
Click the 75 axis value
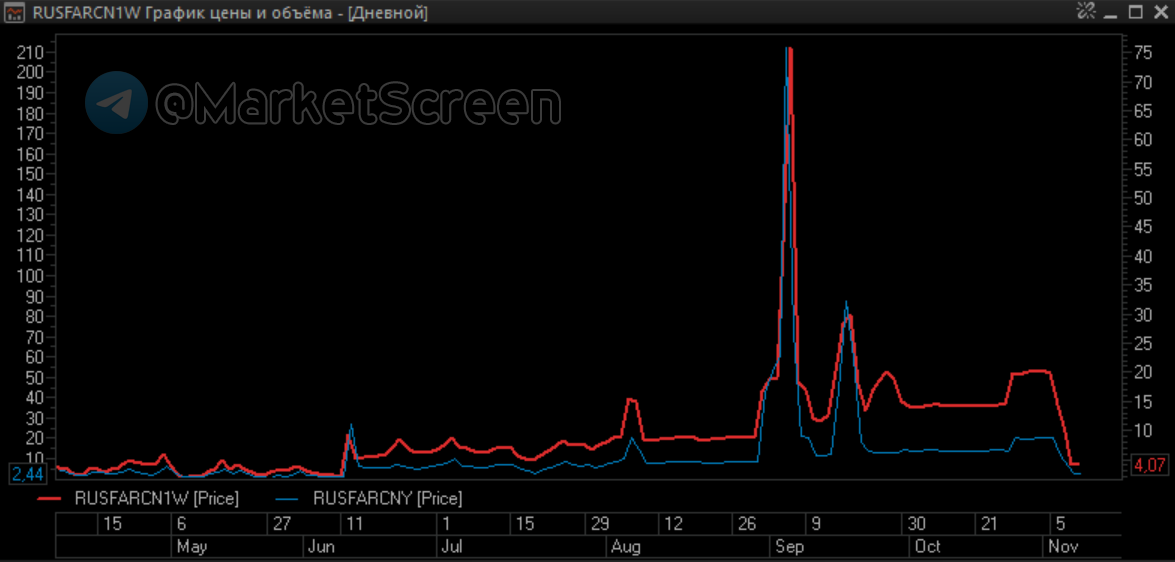click(1143, 52)
